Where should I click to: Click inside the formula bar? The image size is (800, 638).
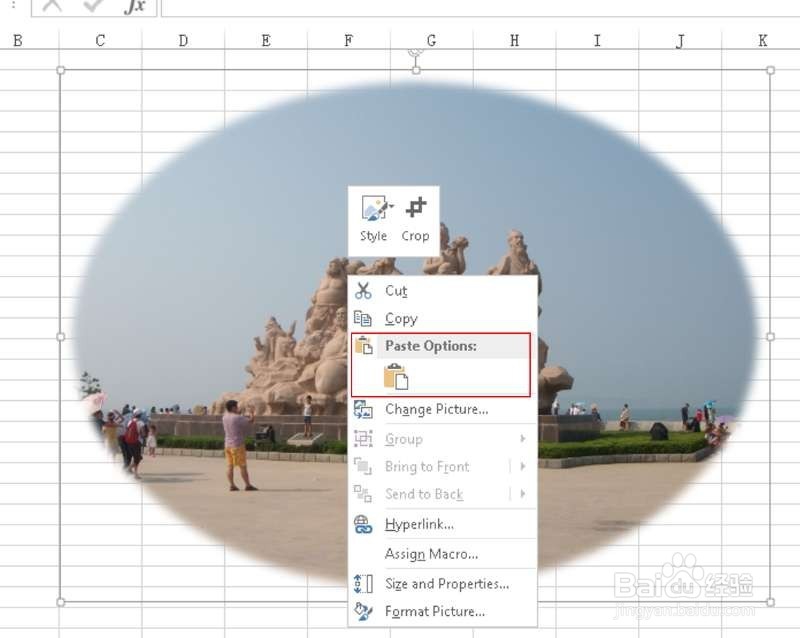click(400, 8)
